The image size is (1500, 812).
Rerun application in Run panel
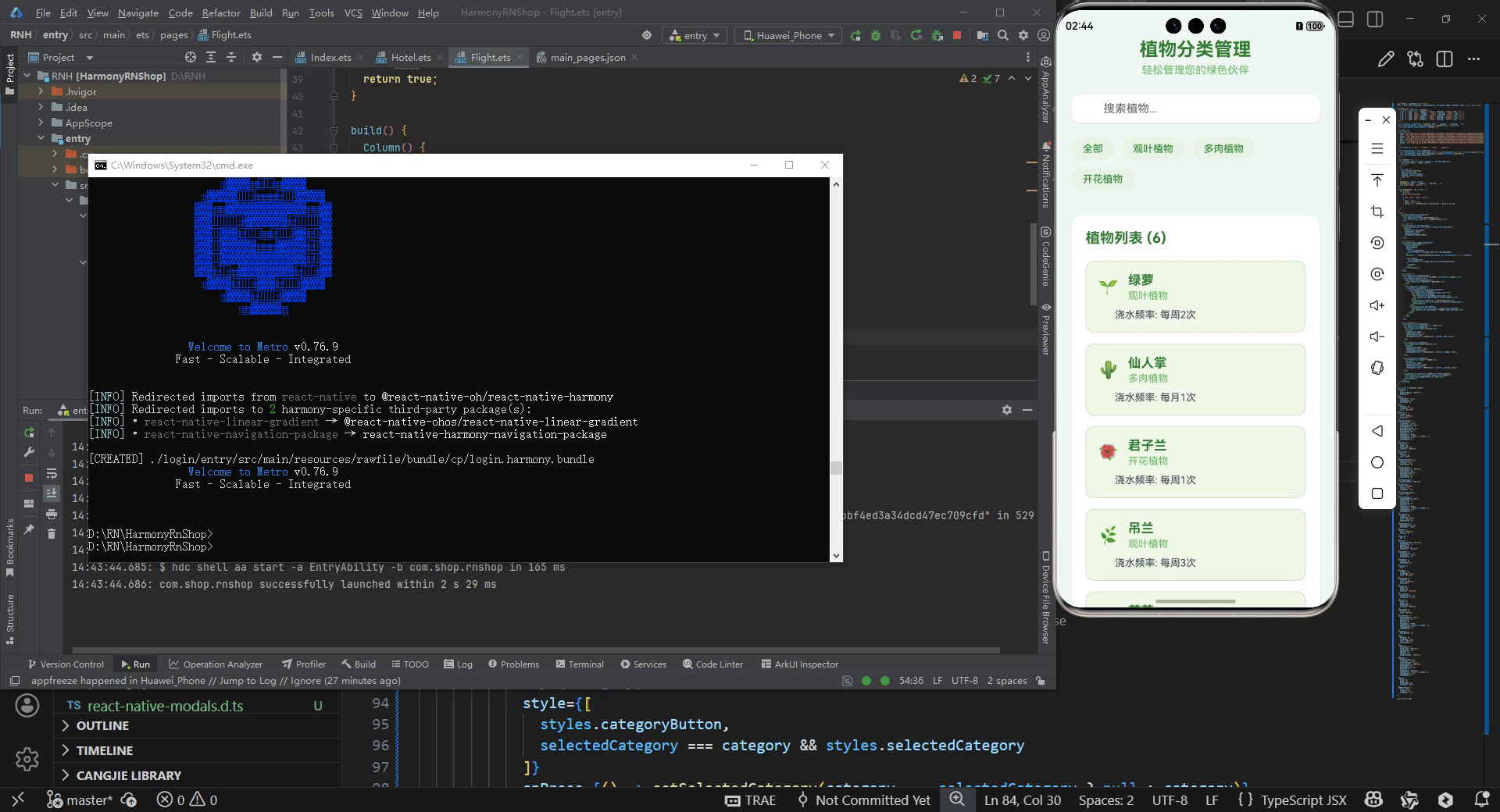[29, 432]
